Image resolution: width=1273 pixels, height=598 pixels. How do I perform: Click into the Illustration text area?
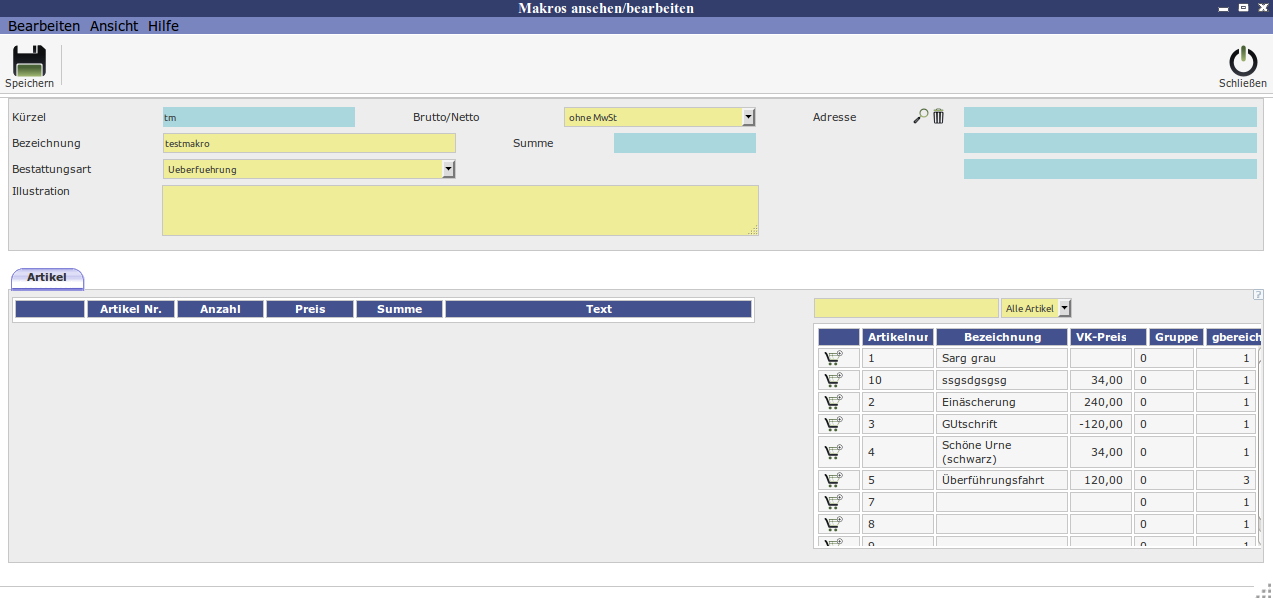[460, 210]
